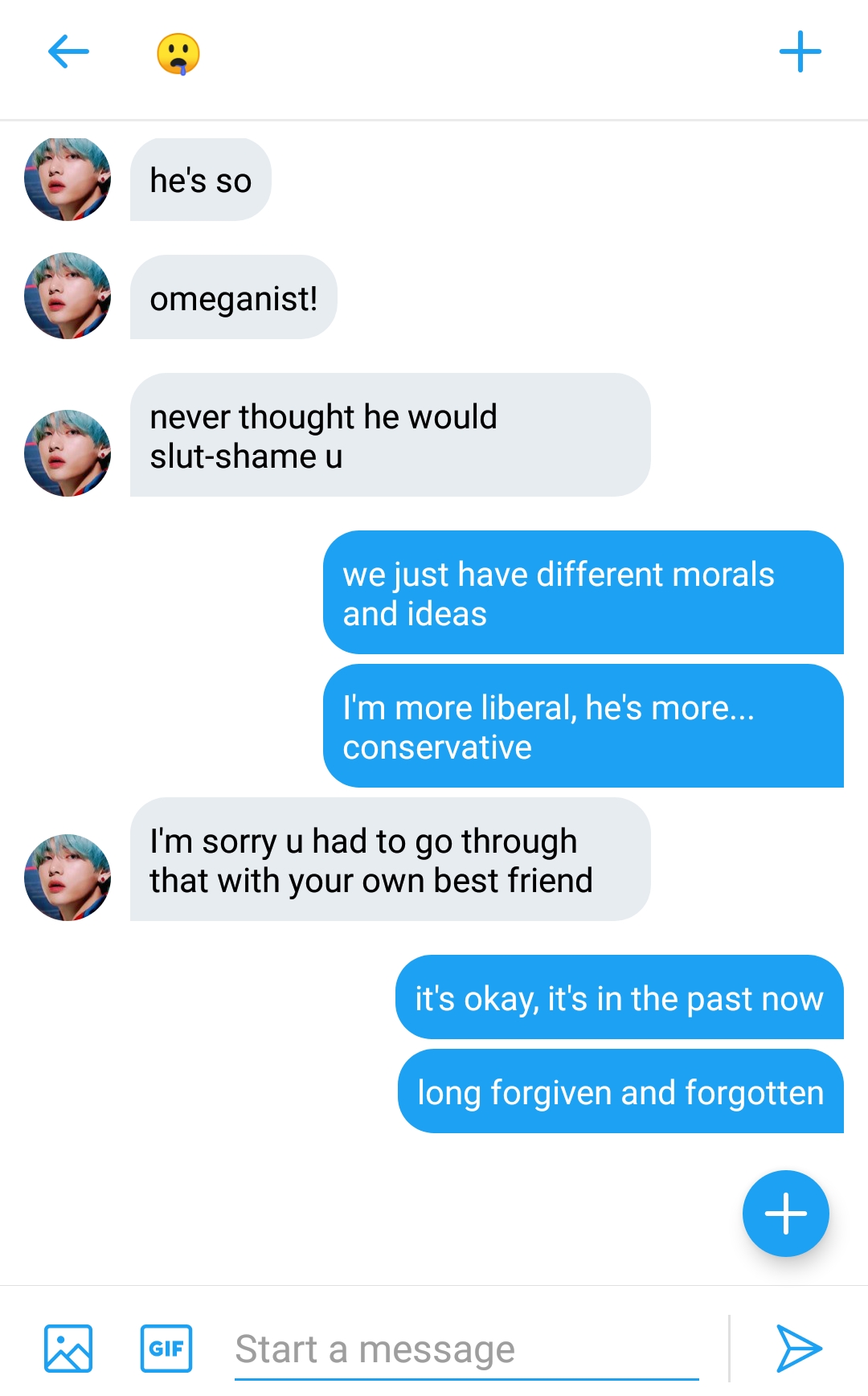Open the drooling face emoji conversation title

[178, 54]
